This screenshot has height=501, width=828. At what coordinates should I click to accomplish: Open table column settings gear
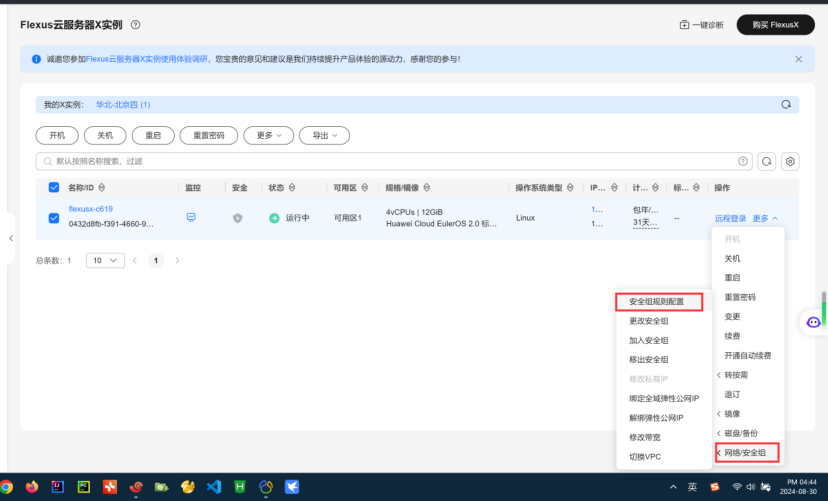pos(790,161)
